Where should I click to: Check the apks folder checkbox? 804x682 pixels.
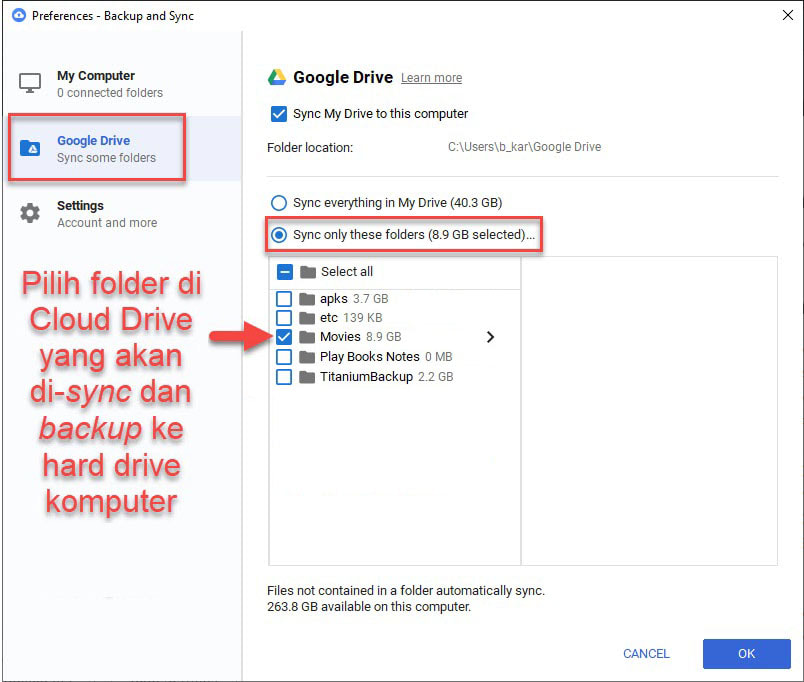(284, 299)
